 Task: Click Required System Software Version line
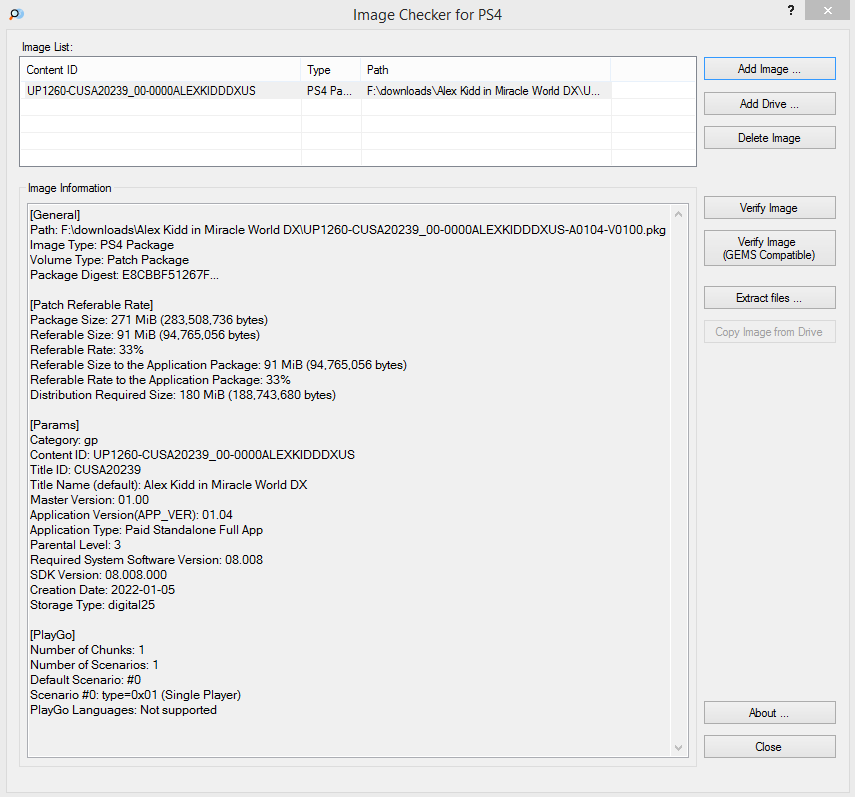click(x=147, y=560)
